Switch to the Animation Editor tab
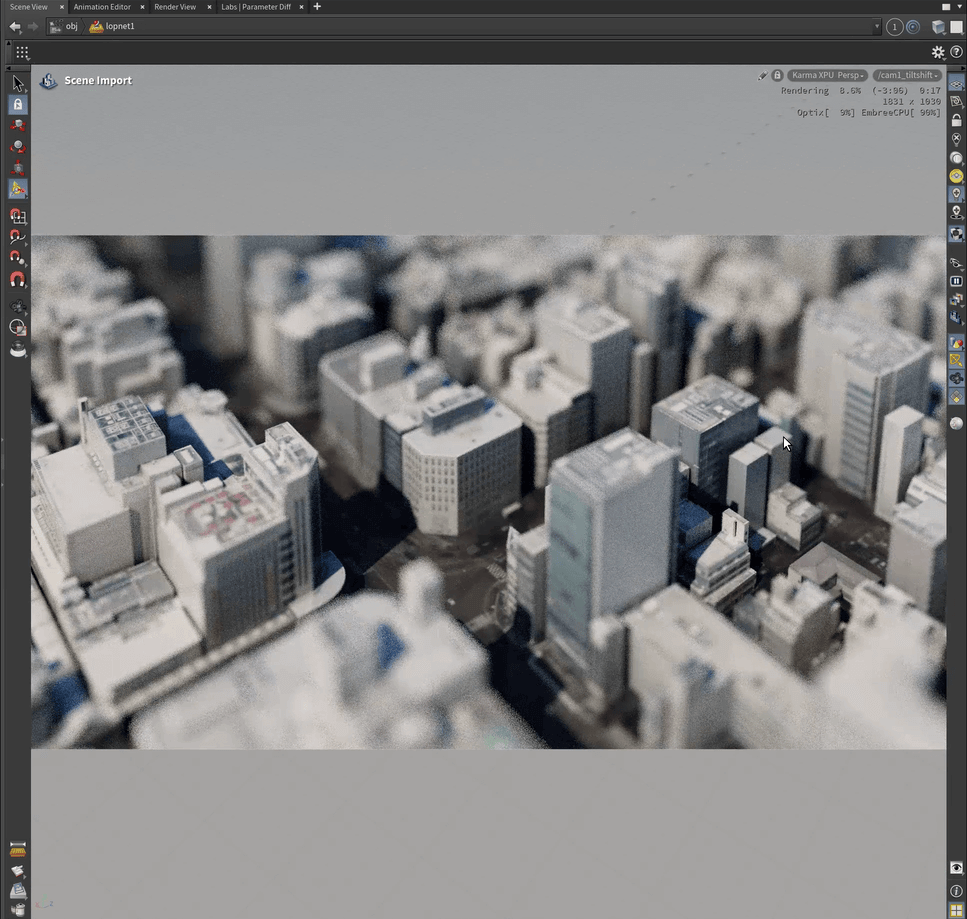Viewport: 967px width, 919px height. pyautogui.click(x=101, y=7)
